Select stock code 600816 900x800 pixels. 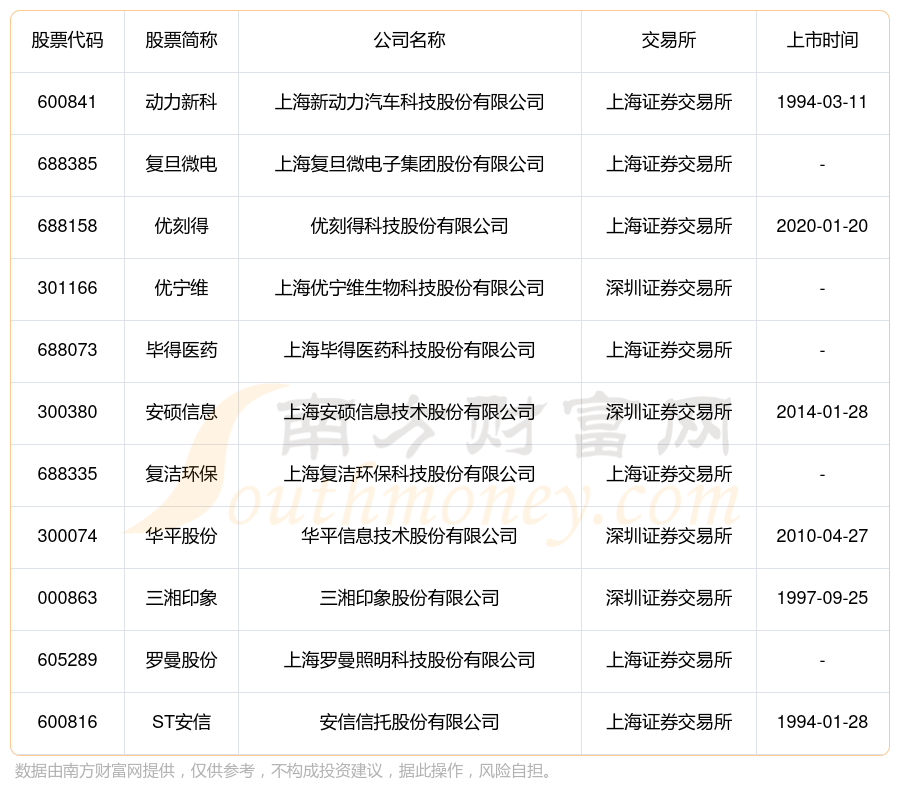click(x=67, y=722)
